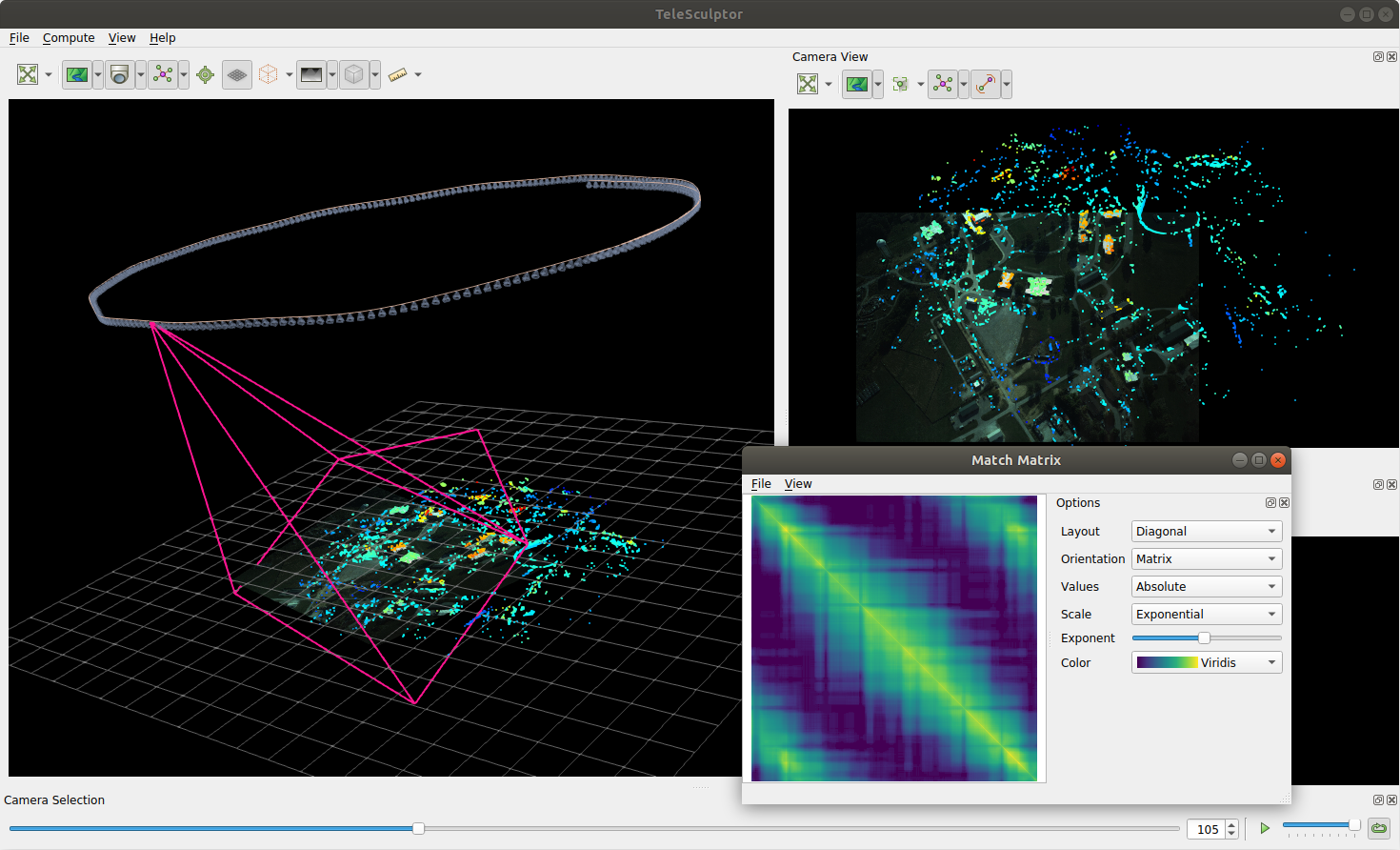Open the Layout dropdown set to Diagonal
Image resolution: width=1400 pixels, height=850 pixels.
(1207, 531)
